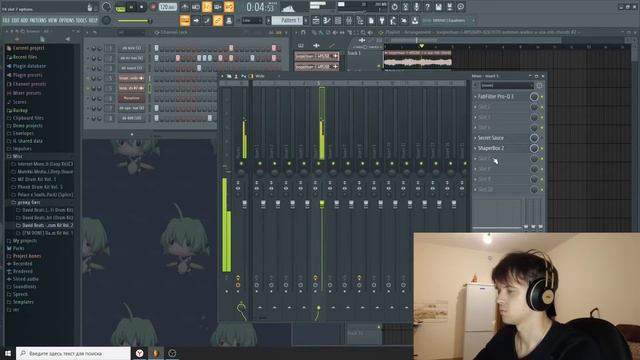Click the tempo display showing 120
Screen dimensions: 640x360
(167, 7)
